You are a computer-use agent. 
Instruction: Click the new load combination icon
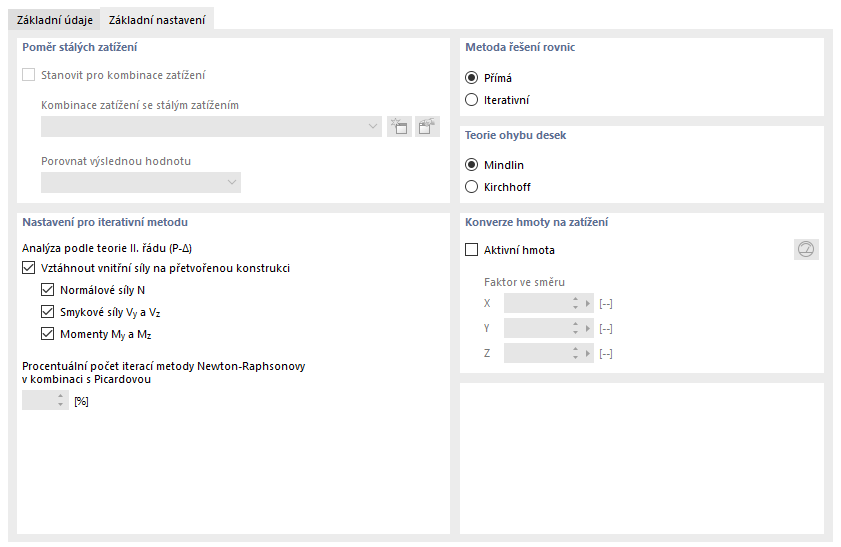pyautogui.click(x=399, y=126)
